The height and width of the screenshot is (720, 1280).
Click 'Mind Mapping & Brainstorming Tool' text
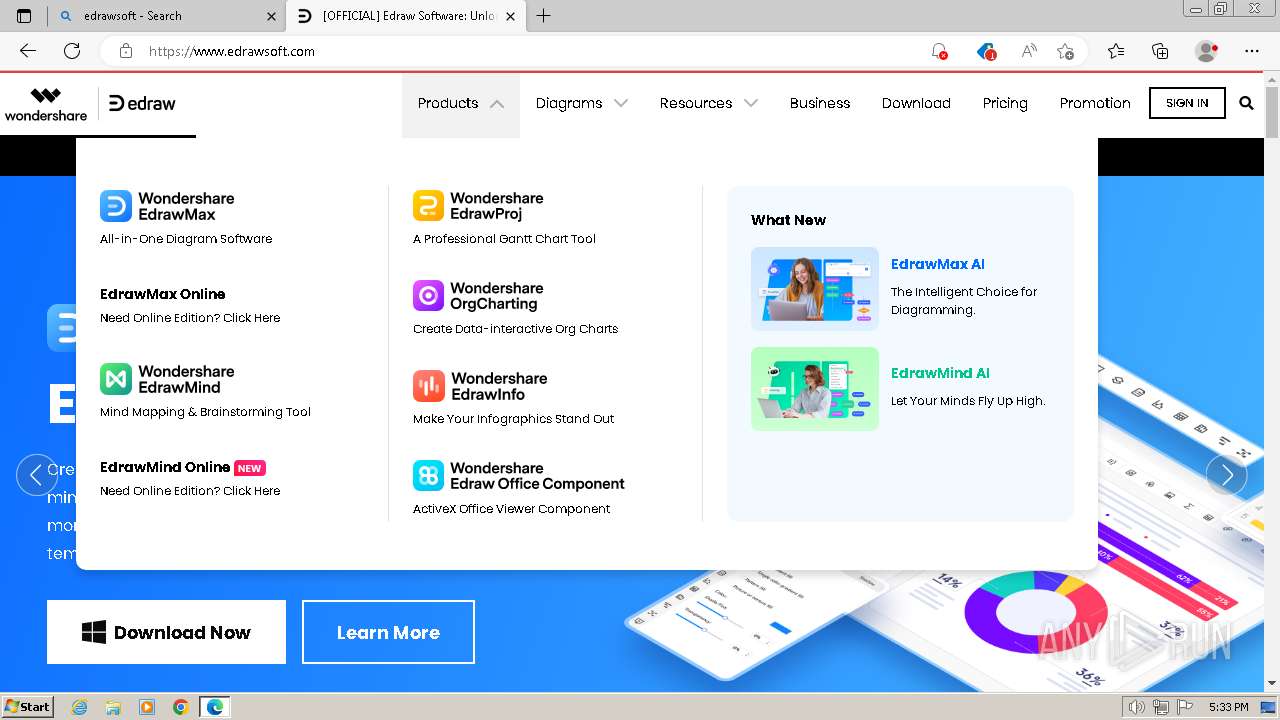205,412
